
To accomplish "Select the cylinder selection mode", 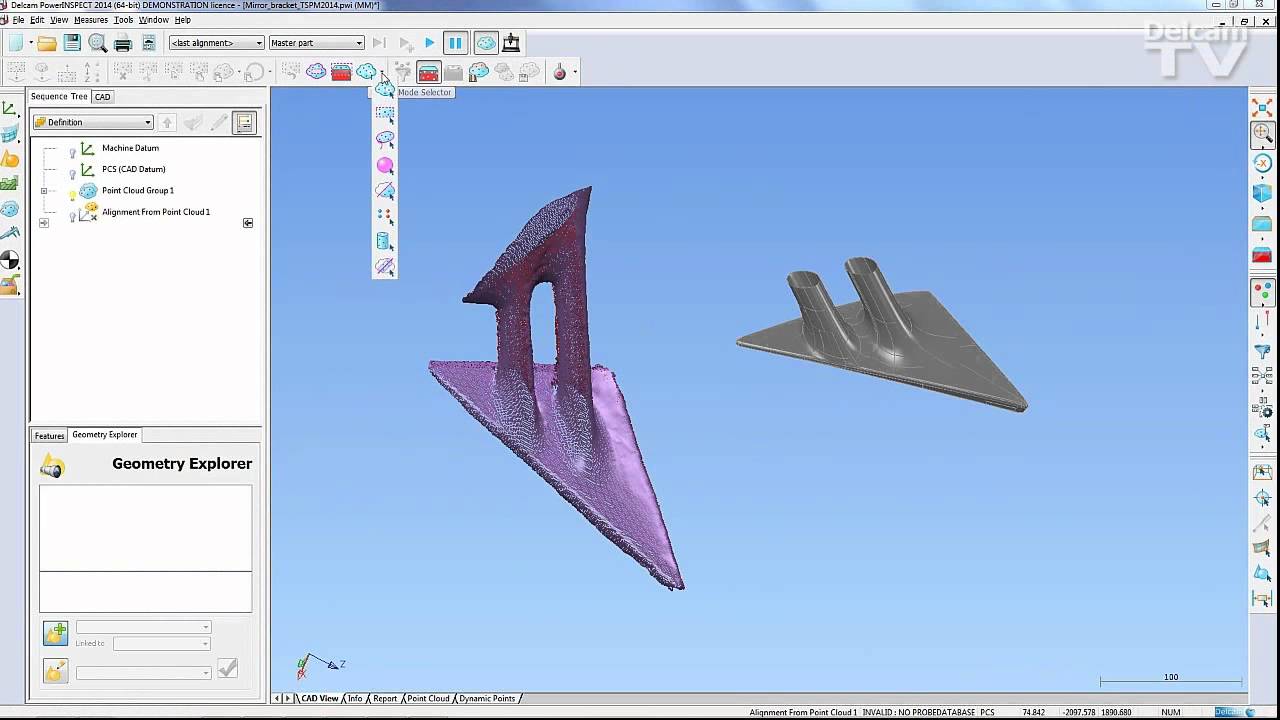I will 385,241.
